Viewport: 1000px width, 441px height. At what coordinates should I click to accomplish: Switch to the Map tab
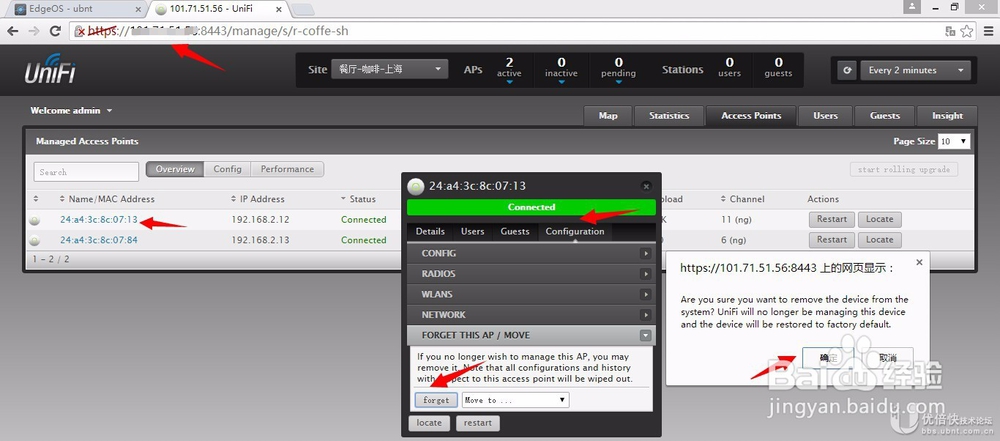[608, 116]
